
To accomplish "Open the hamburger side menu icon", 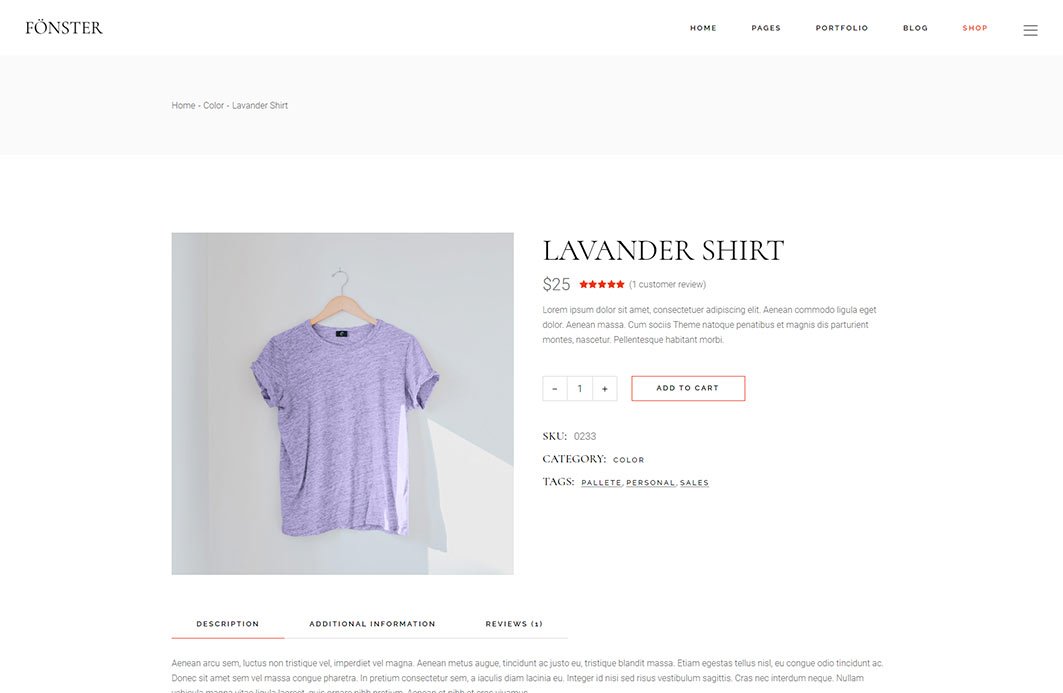I will coord(1030,31).
